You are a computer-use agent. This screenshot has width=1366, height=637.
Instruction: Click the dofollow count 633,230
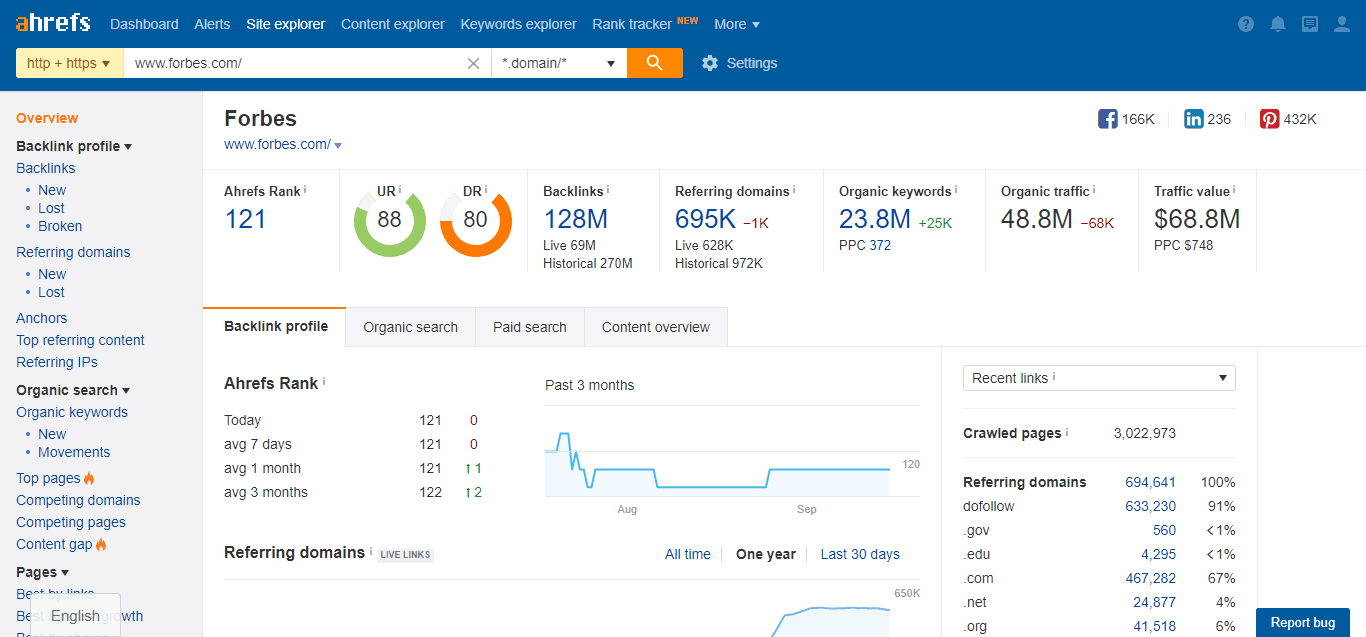click(x=1151, y=506)
